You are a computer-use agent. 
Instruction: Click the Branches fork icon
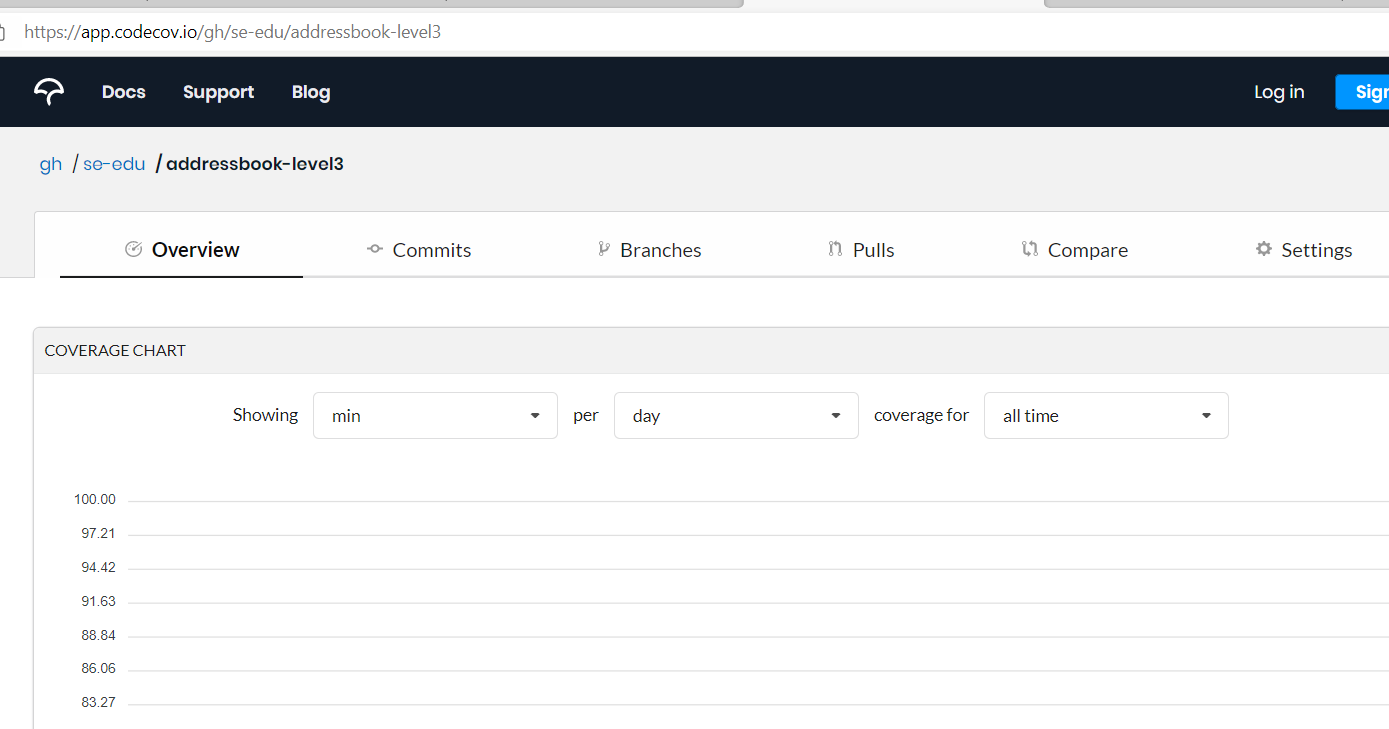point(604,249)
